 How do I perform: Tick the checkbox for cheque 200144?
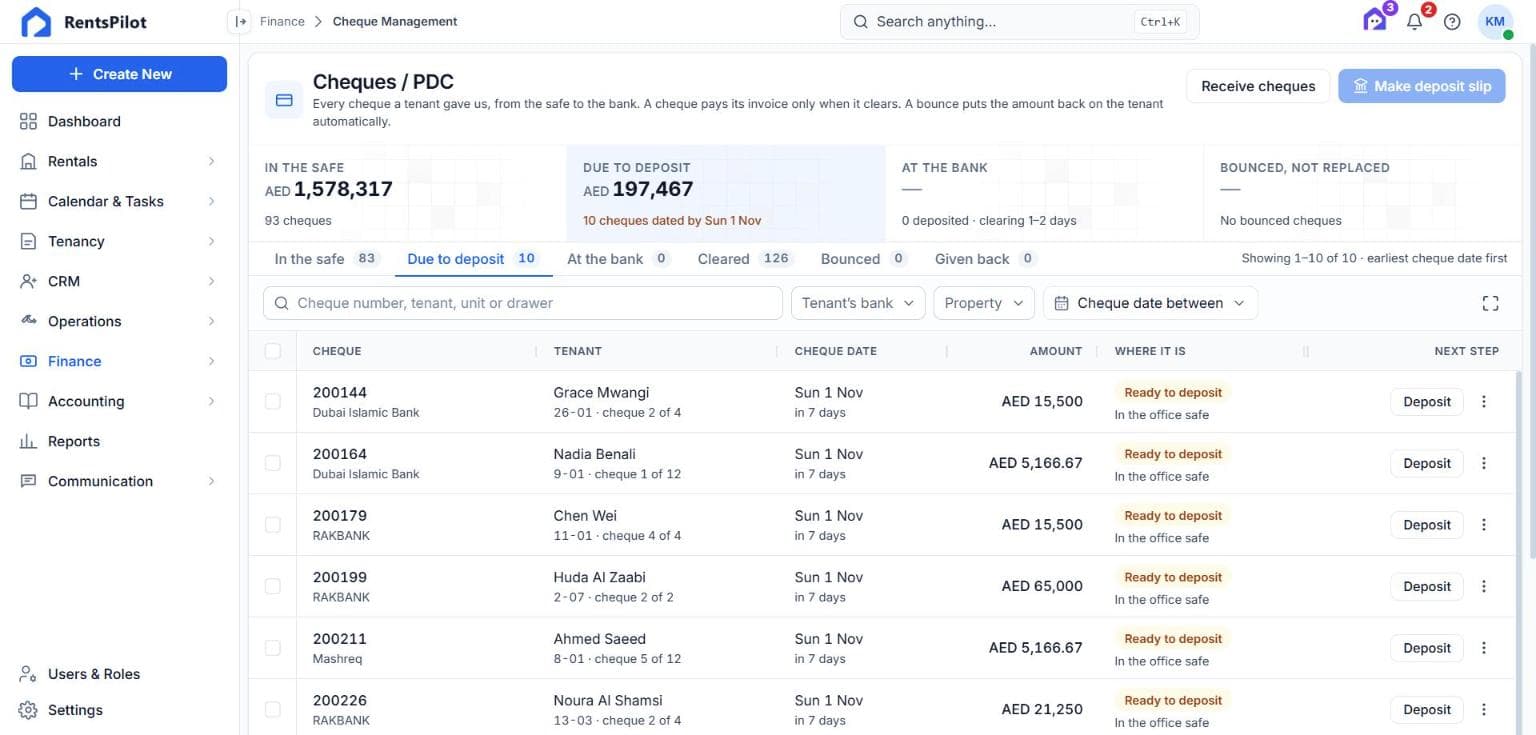click(x=273, y=402)
